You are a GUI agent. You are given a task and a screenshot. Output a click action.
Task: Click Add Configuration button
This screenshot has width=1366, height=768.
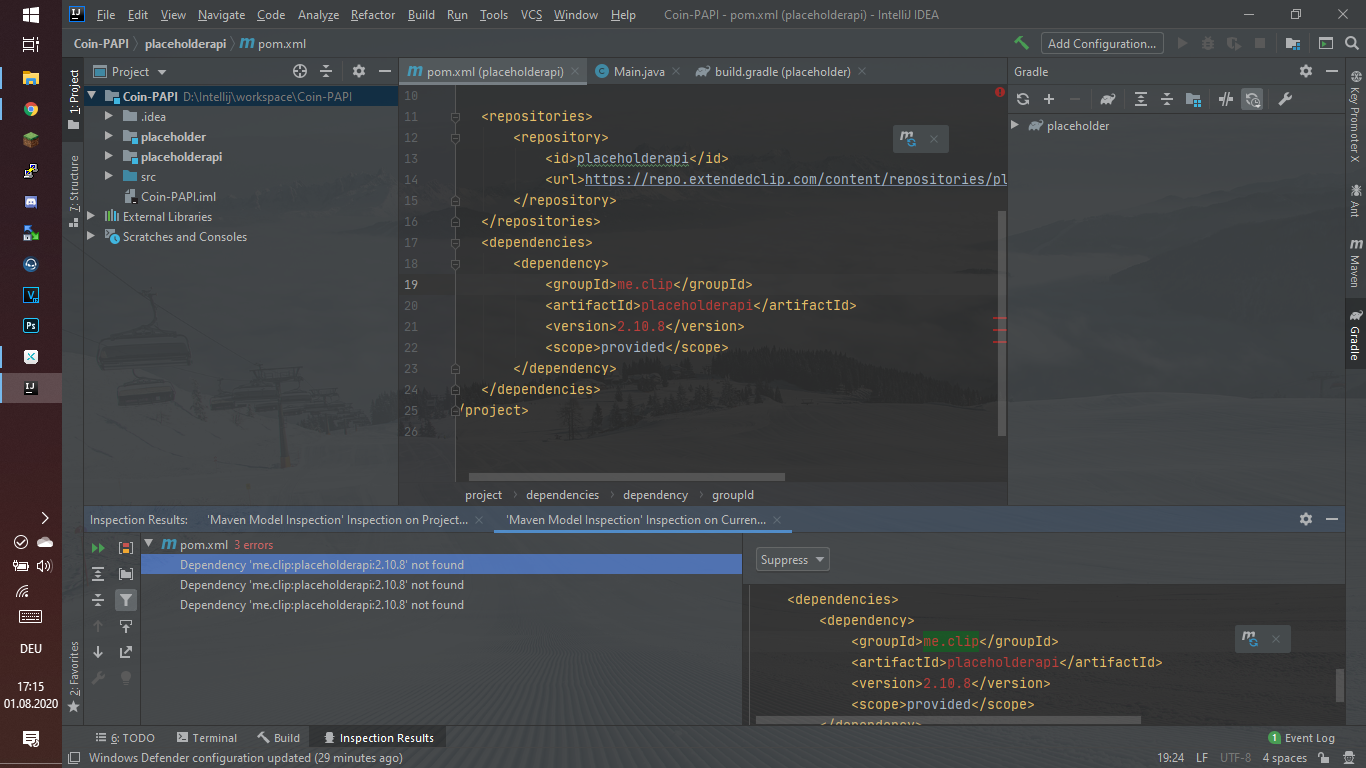(1102, 43)
